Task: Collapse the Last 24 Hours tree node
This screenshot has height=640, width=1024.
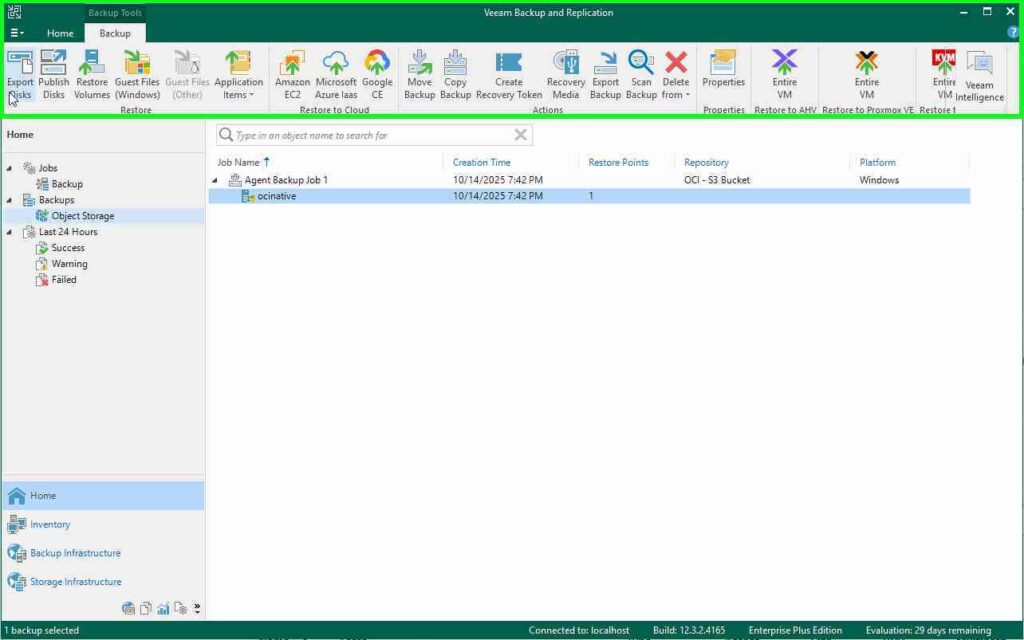Action: (10, 232)
